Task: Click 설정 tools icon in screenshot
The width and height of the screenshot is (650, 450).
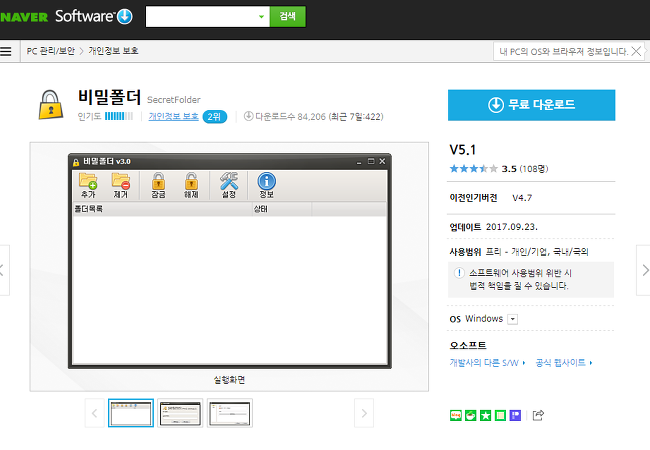Action: click(228, 185)
